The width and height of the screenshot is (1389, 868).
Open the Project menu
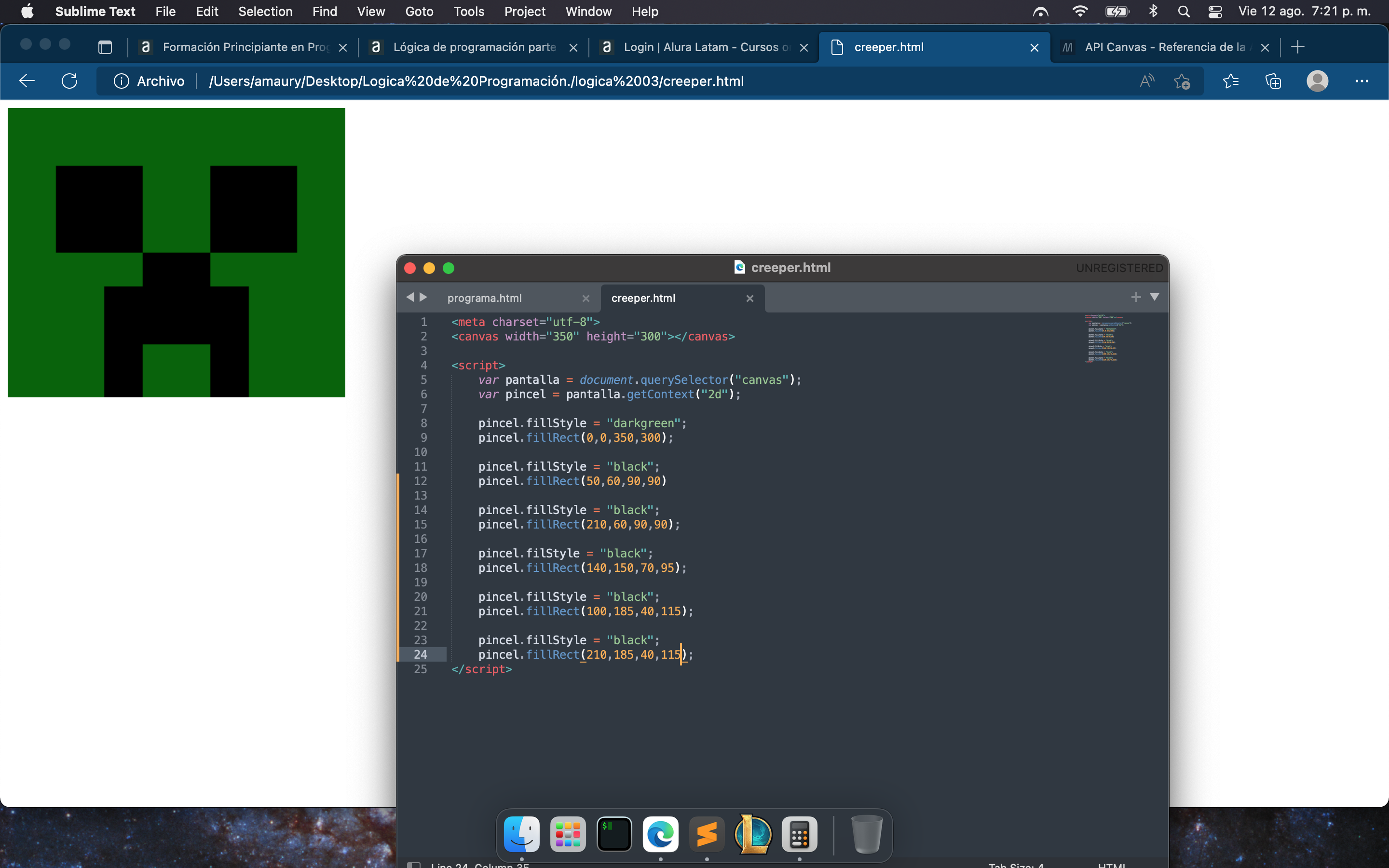pyautogui.click(x=525, y=12)
